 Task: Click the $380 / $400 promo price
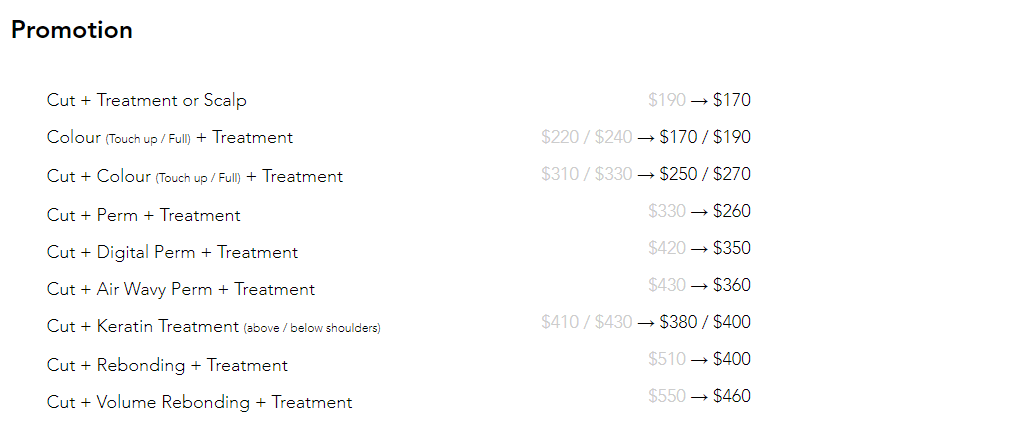[705, 322]
